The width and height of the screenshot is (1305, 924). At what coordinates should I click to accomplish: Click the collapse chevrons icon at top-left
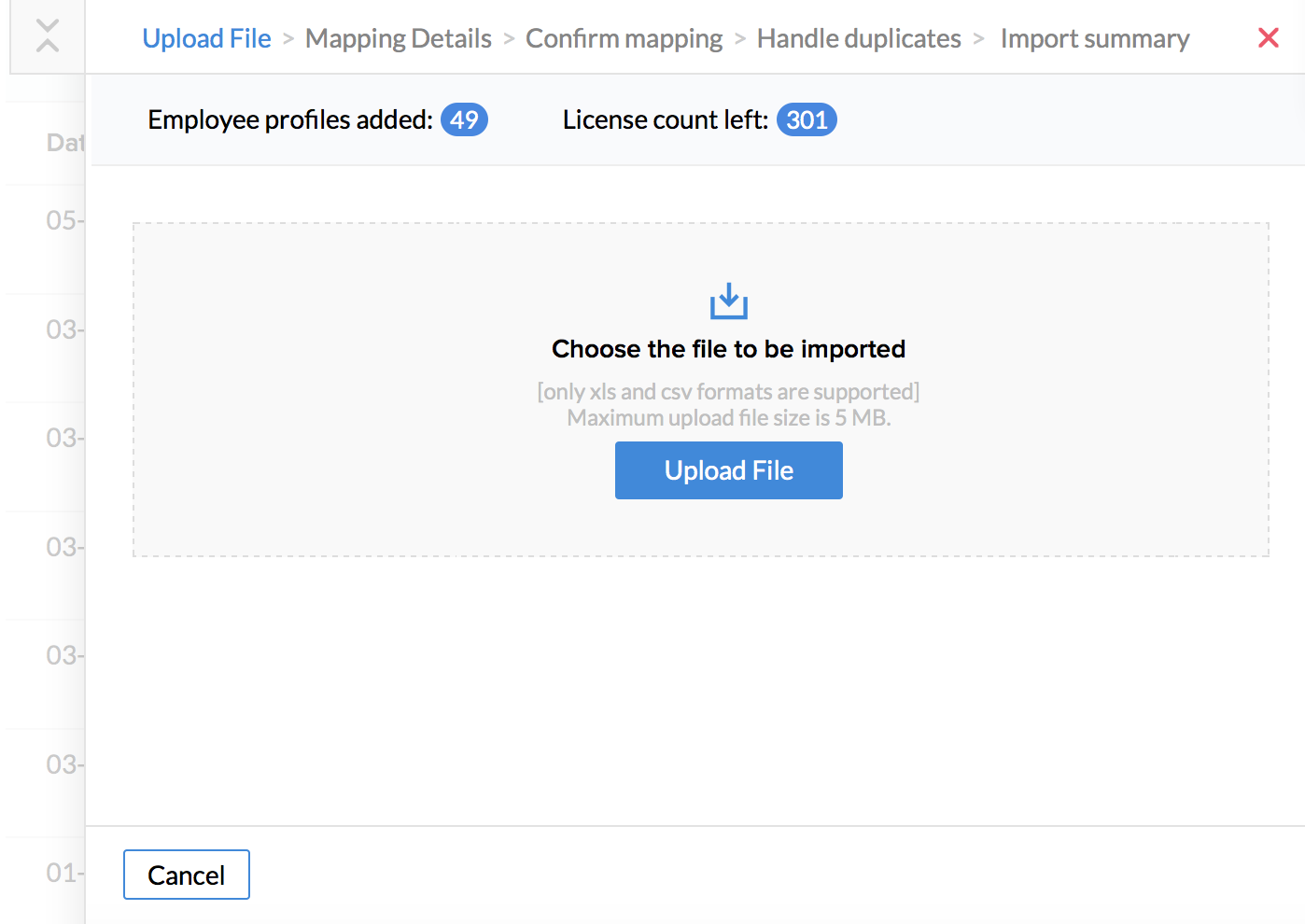48,36
